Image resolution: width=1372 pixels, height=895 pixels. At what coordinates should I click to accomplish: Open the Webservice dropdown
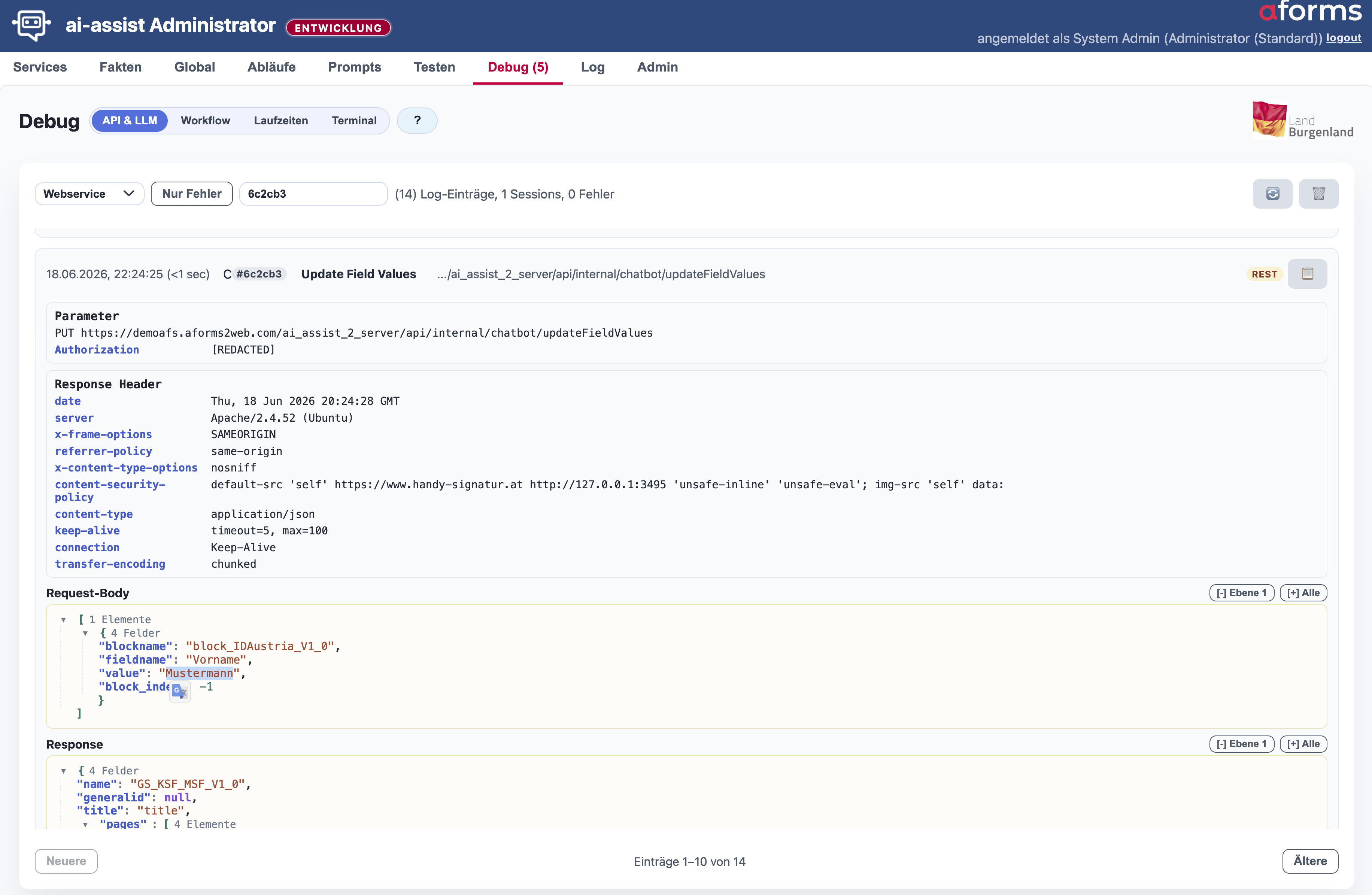[x=89, y=194]
